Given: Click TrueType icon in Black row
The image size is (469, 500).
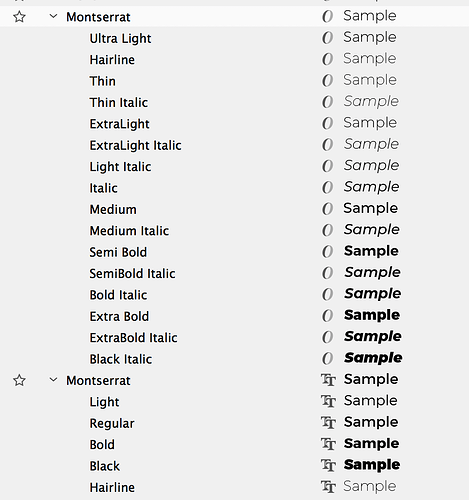Looking at the screenshot, I should click(328, 465).
